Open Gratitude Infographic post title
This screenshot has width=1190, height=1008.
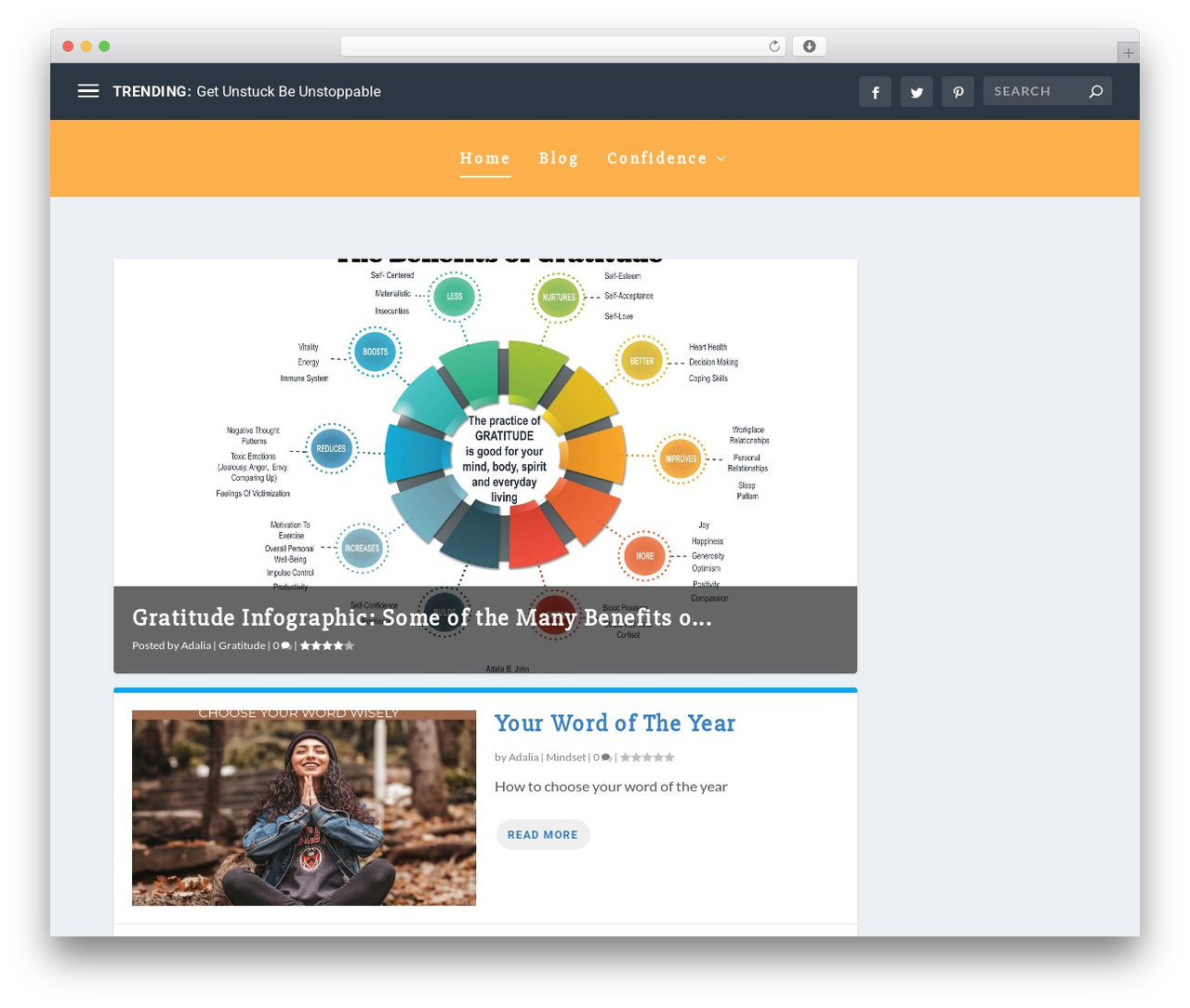[422, 617]
